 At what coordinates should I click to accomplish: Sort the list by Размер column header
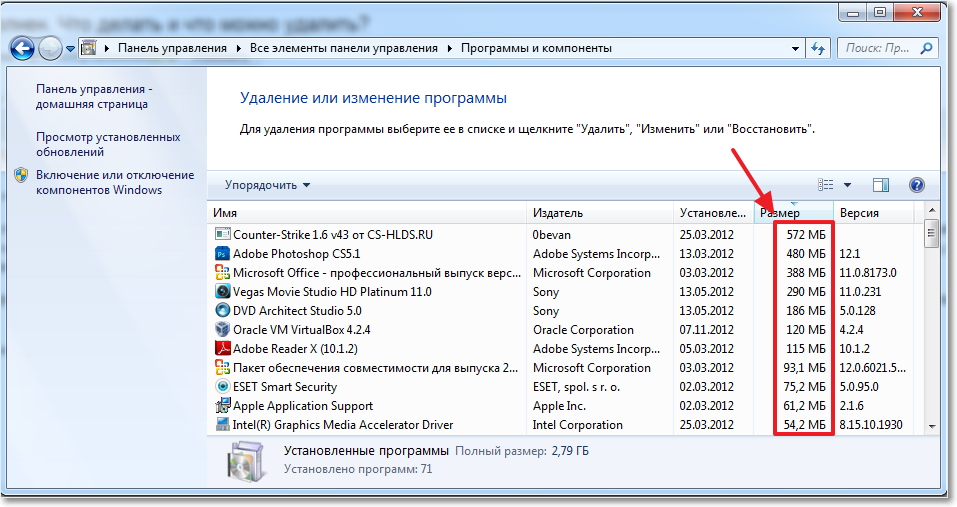(x=780, y=213)
